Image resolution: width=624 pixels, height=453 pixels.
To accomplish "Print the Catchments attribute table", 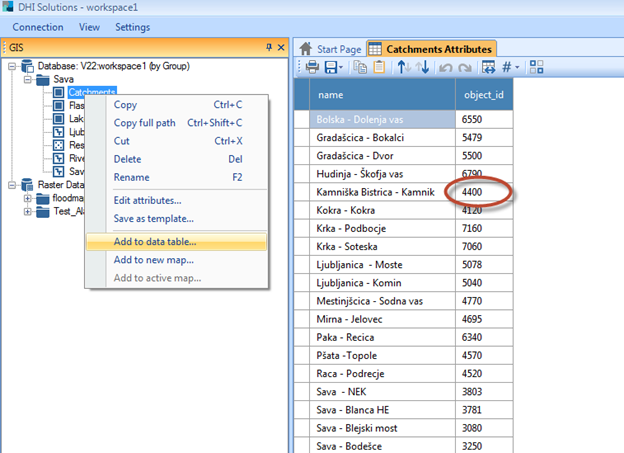I will 312,67.
